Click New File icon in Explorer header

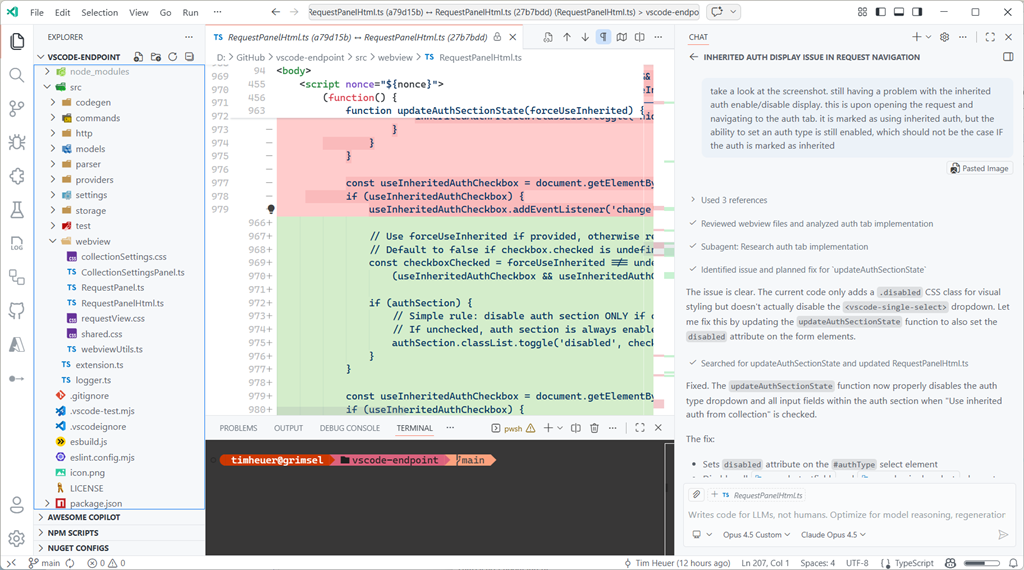click(x=138, y=57)
